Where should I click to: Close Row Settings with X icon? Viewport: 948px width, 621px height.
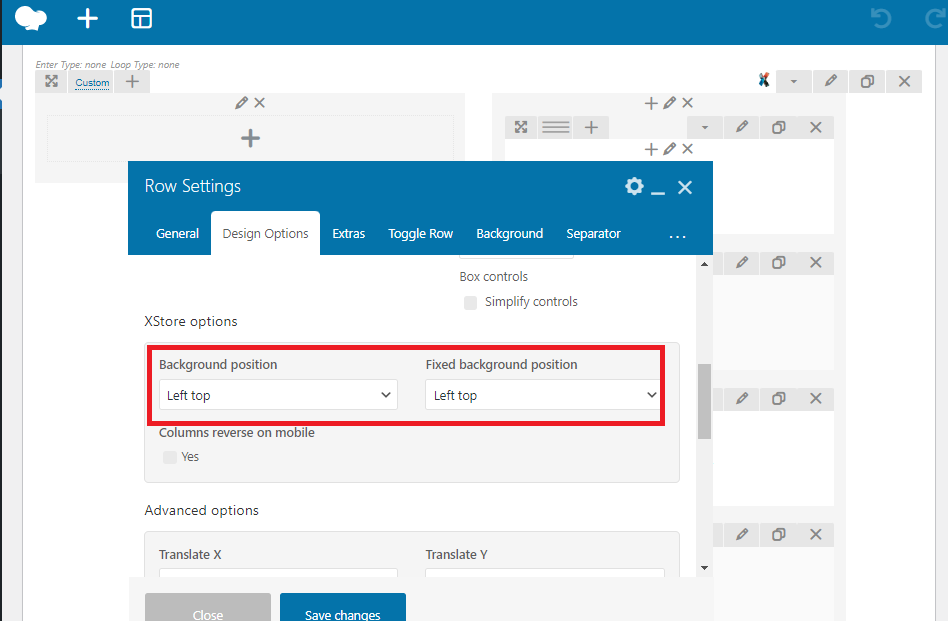(x=685, y=187)
